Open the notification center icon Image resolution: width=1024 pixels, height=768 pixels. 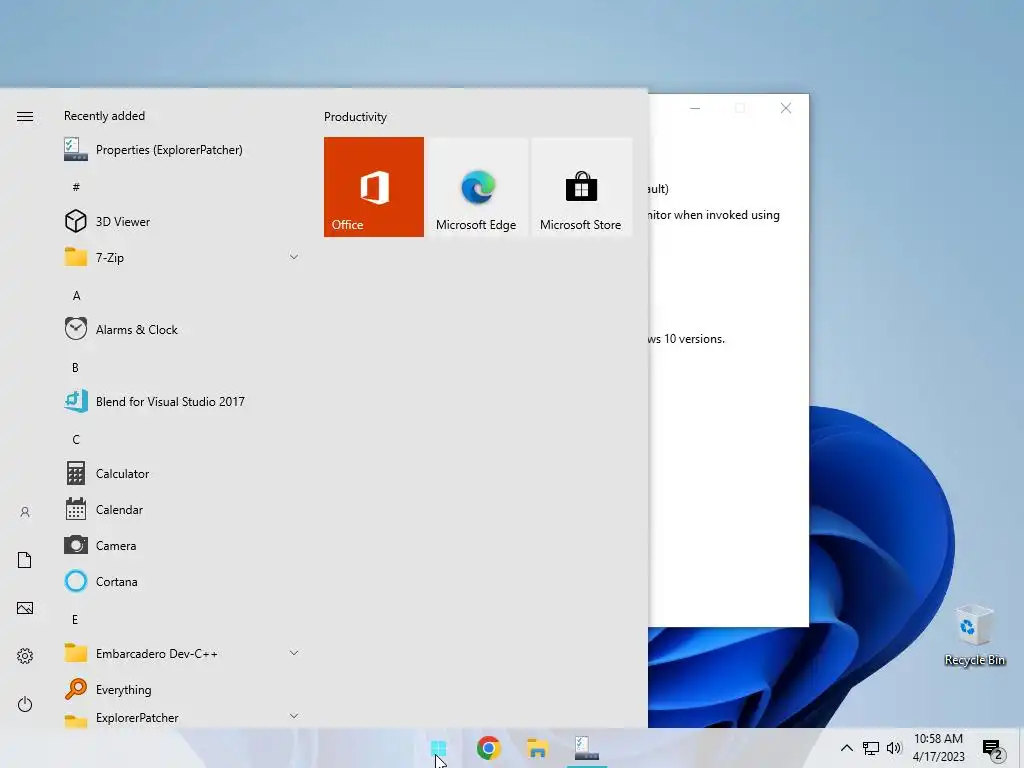993,749
